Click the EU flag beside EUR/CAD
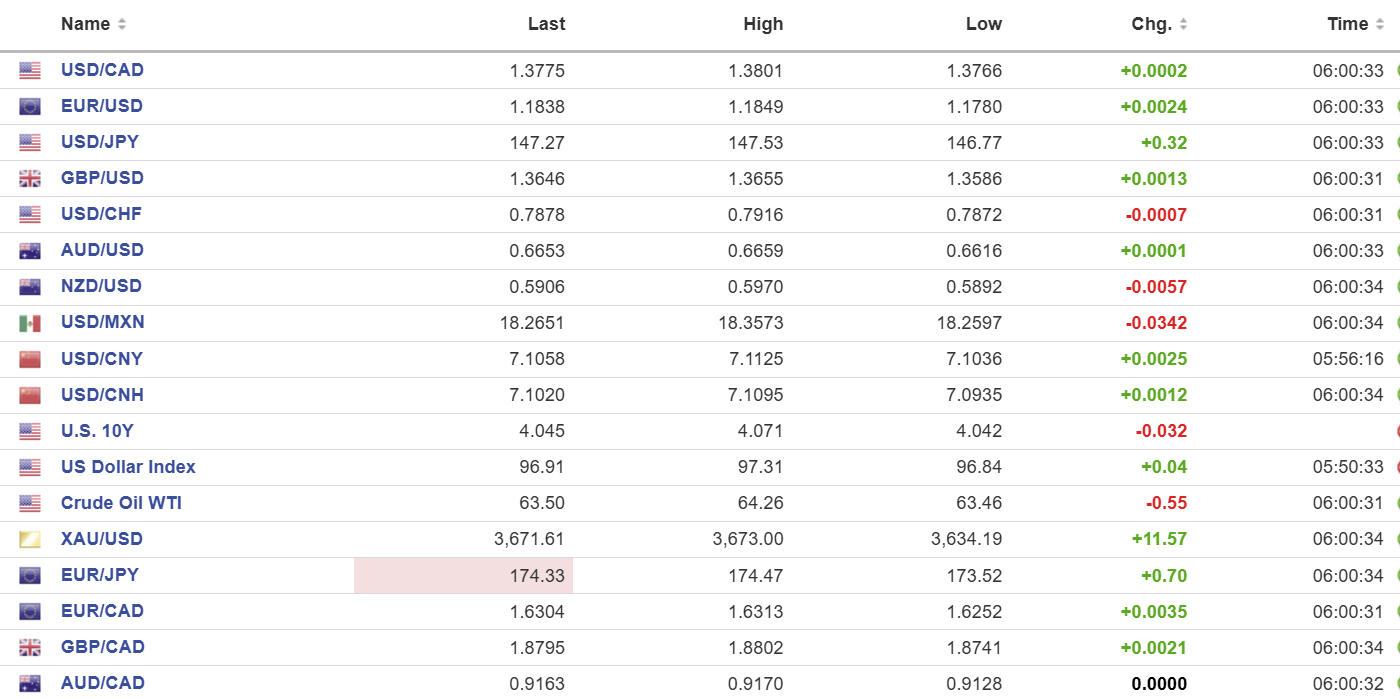 point(30,611)
